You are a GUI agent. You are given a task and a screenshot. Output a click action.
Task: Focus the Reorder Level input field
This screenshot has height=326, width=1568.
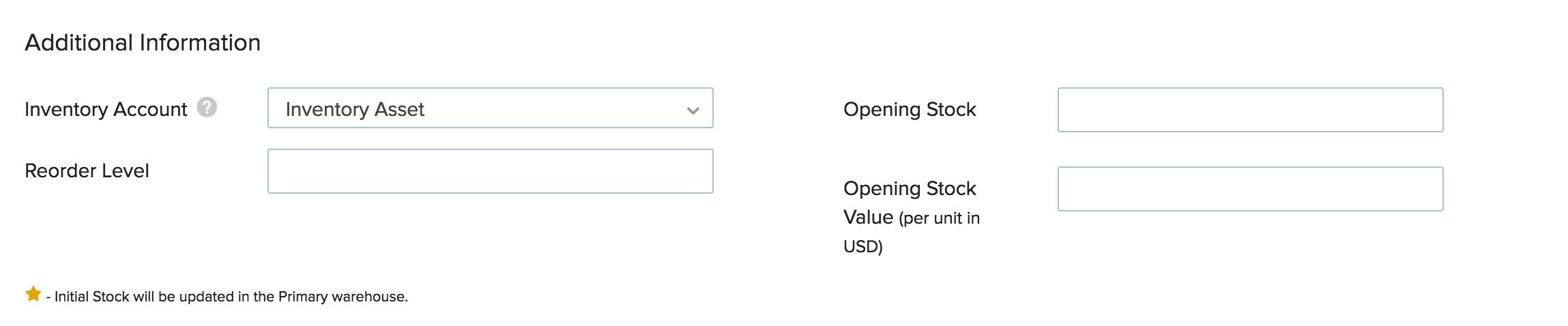[490, 171]
